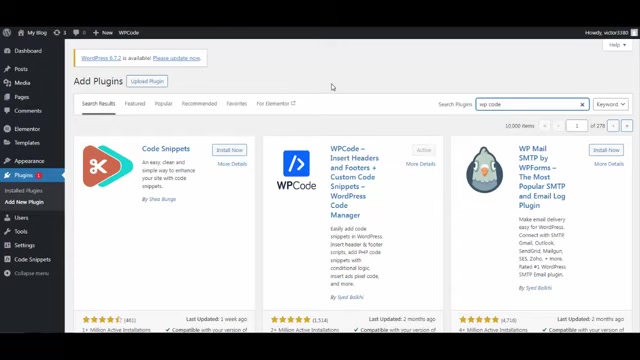640x360 pixels.
Task: Open the Code Snippets plugin title
Action: [x=166, y=149]
